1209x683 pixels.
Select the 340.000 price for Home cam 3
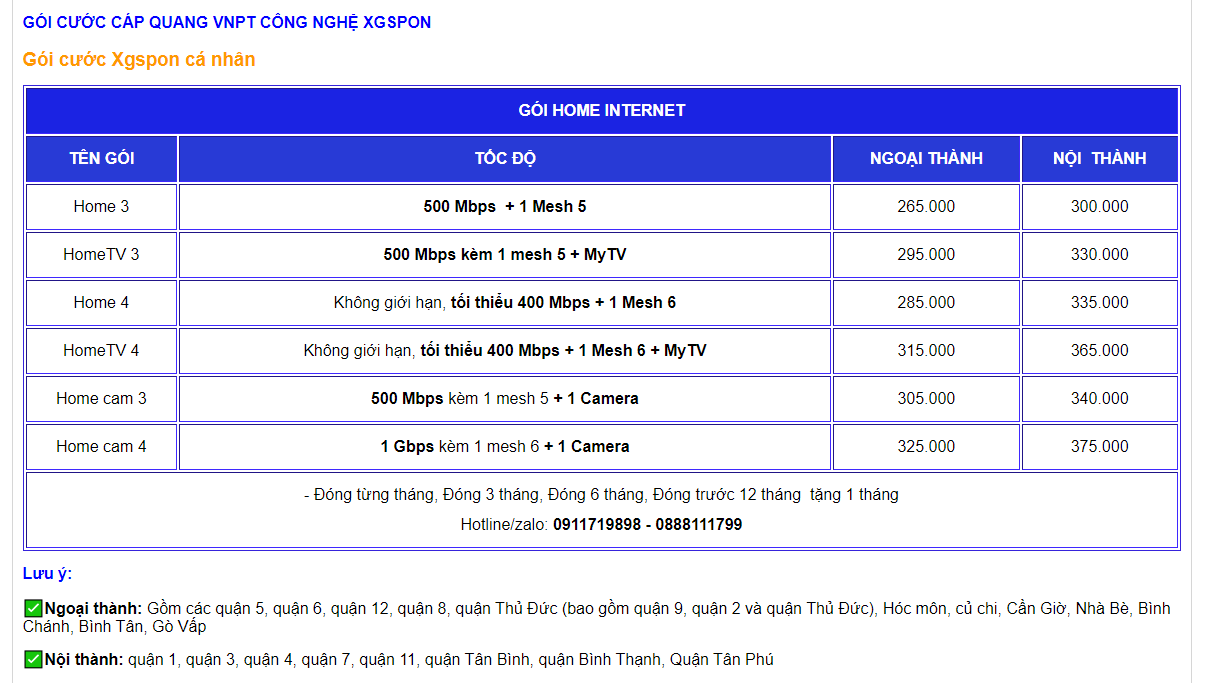point(1100,398)
